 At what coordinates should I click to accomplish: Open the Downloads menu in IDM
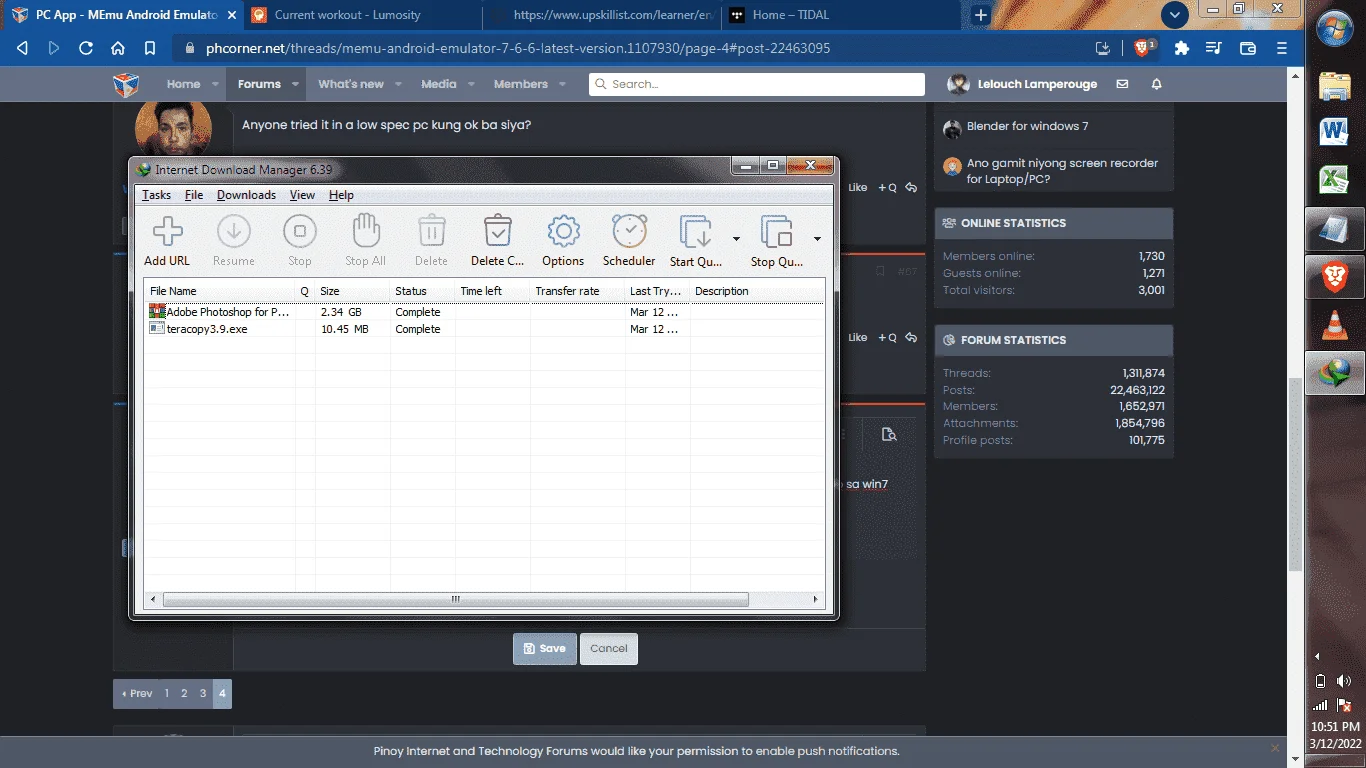click(246, 195)
